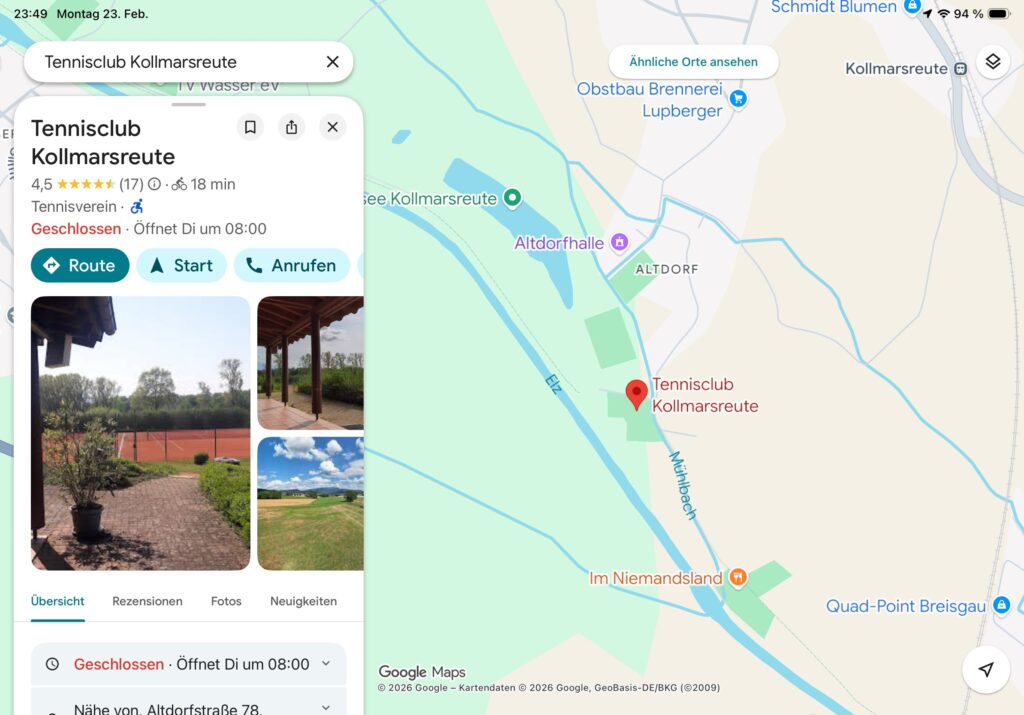Expand the Altdorfstraße 78 address row
This screenshot has height=715, width=1024.
point(189,703)
